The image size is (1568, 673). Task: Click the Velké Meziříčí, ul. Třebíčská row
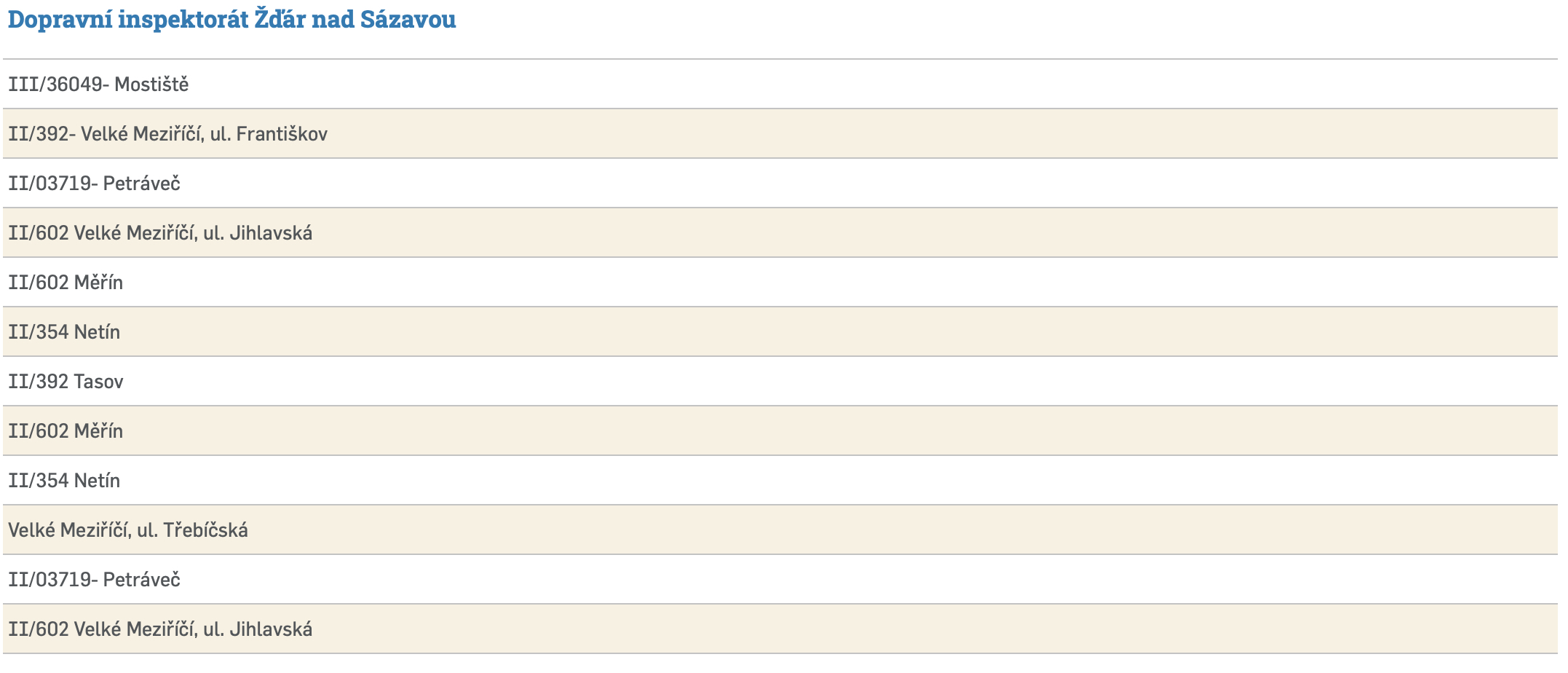[128, 530]
